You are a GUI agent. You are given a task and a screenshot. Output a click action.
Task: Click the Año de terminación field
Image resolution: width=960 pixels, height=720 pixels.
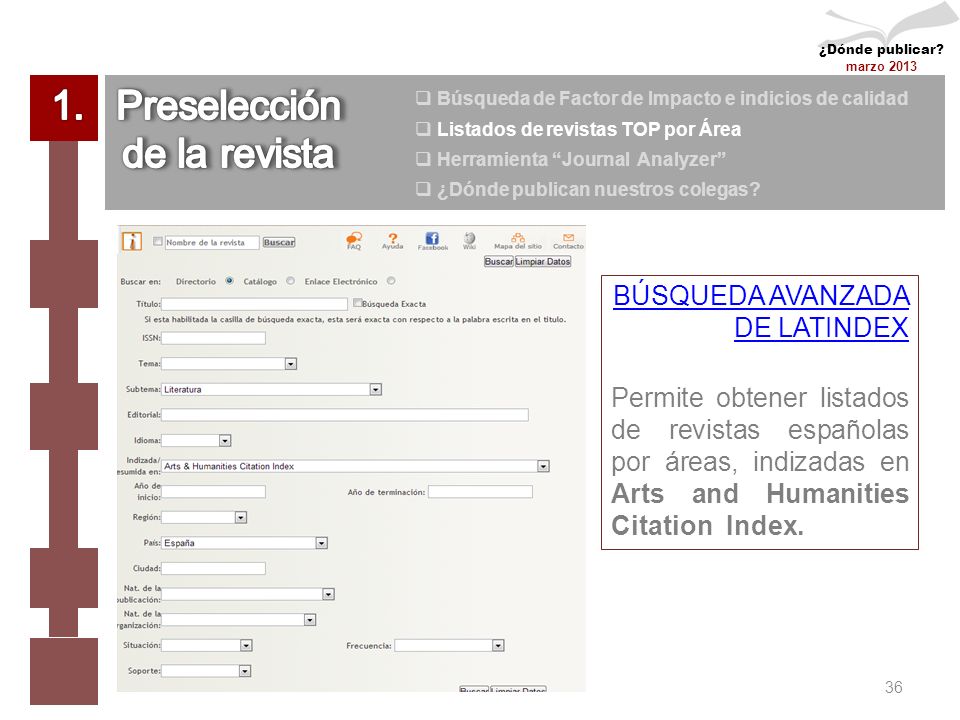click(x=481, y=492)
